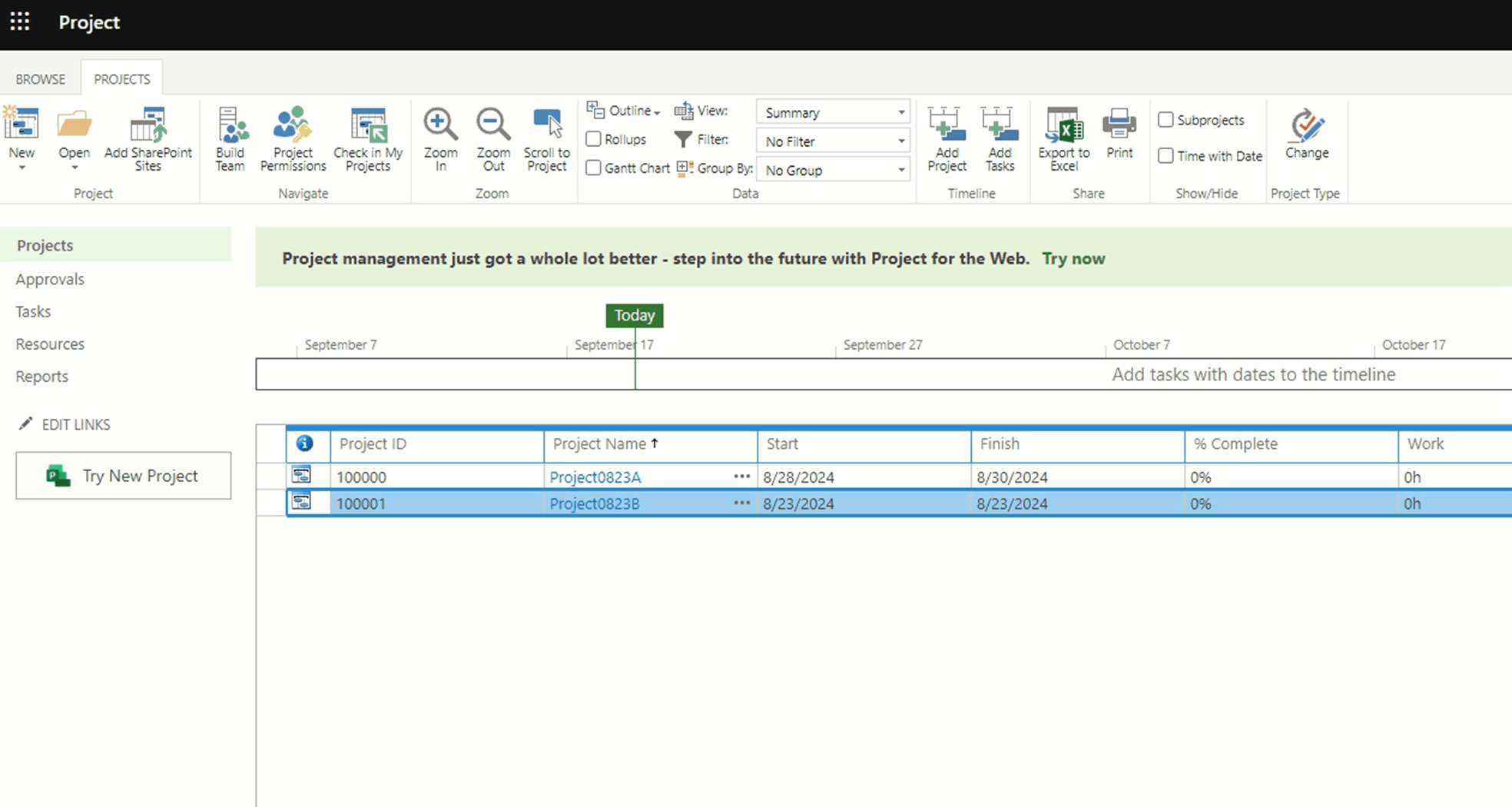Open the Project0823A link

point(595,477)
